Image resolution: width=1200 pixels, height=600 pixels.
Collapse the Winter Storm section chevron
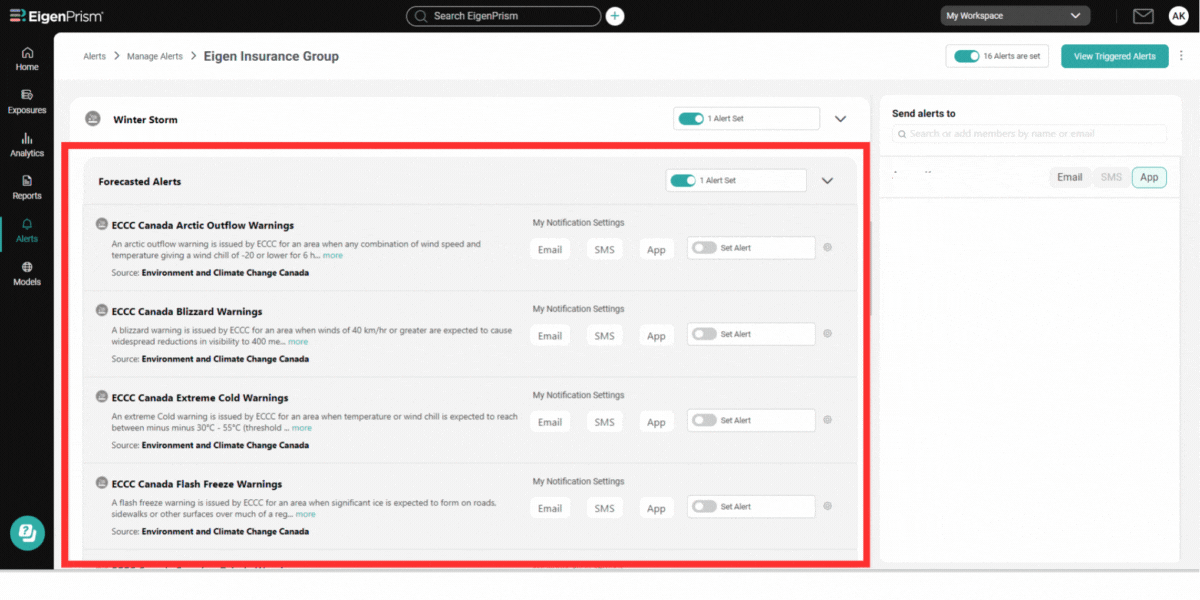[x=840, y=119]
